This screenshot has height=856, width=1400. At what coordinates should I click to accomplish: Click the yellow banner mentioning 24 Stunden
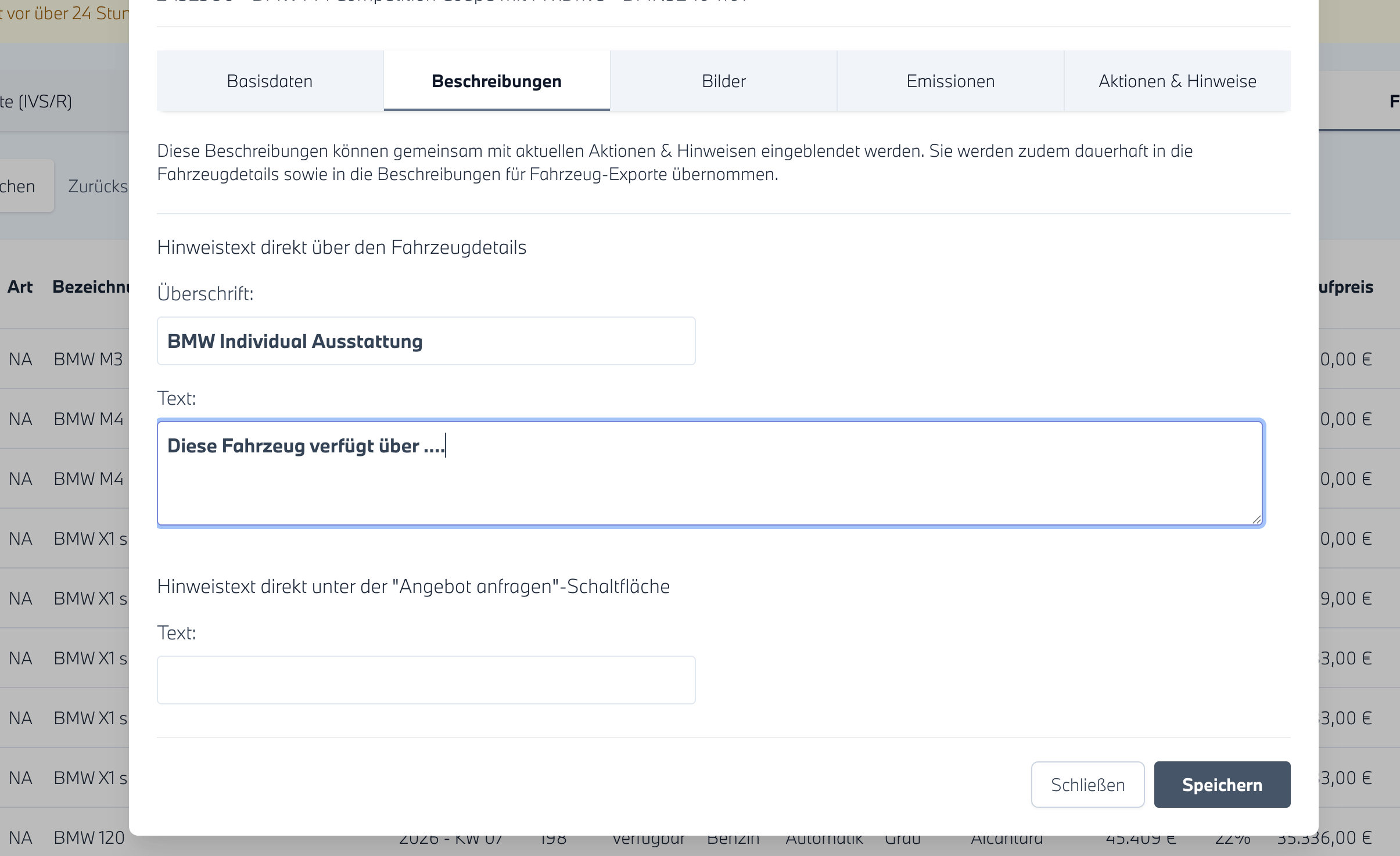pyautogui.click(x=64, y=14)
